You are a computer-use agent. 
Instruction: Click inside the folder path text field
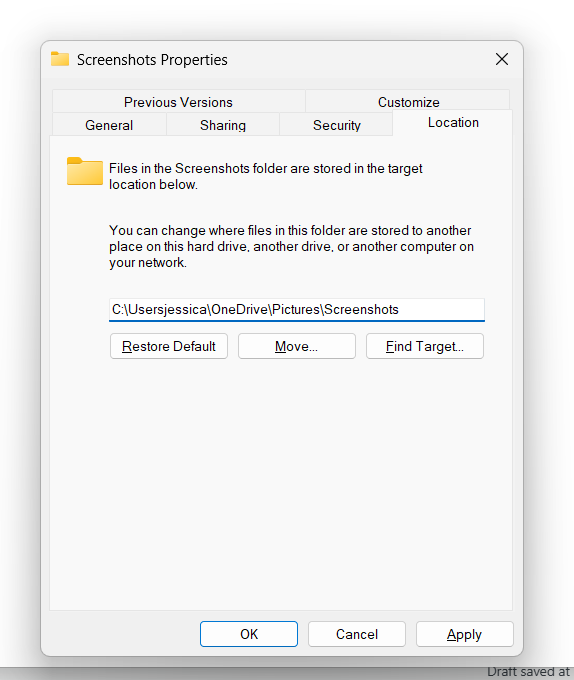pyautogui.click(x=297, y=310)
